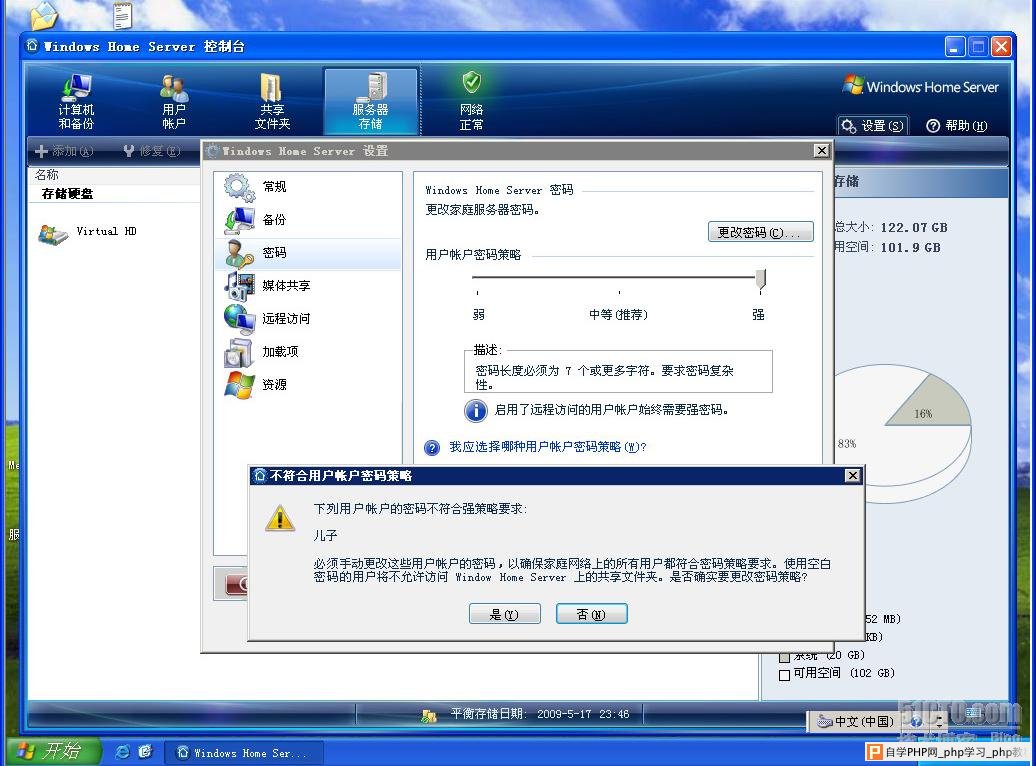Select the 媒体共享 label in settings list
The height and width of the screenshot is (766, 1036).
pyautogui.click(x=286, y=286)
